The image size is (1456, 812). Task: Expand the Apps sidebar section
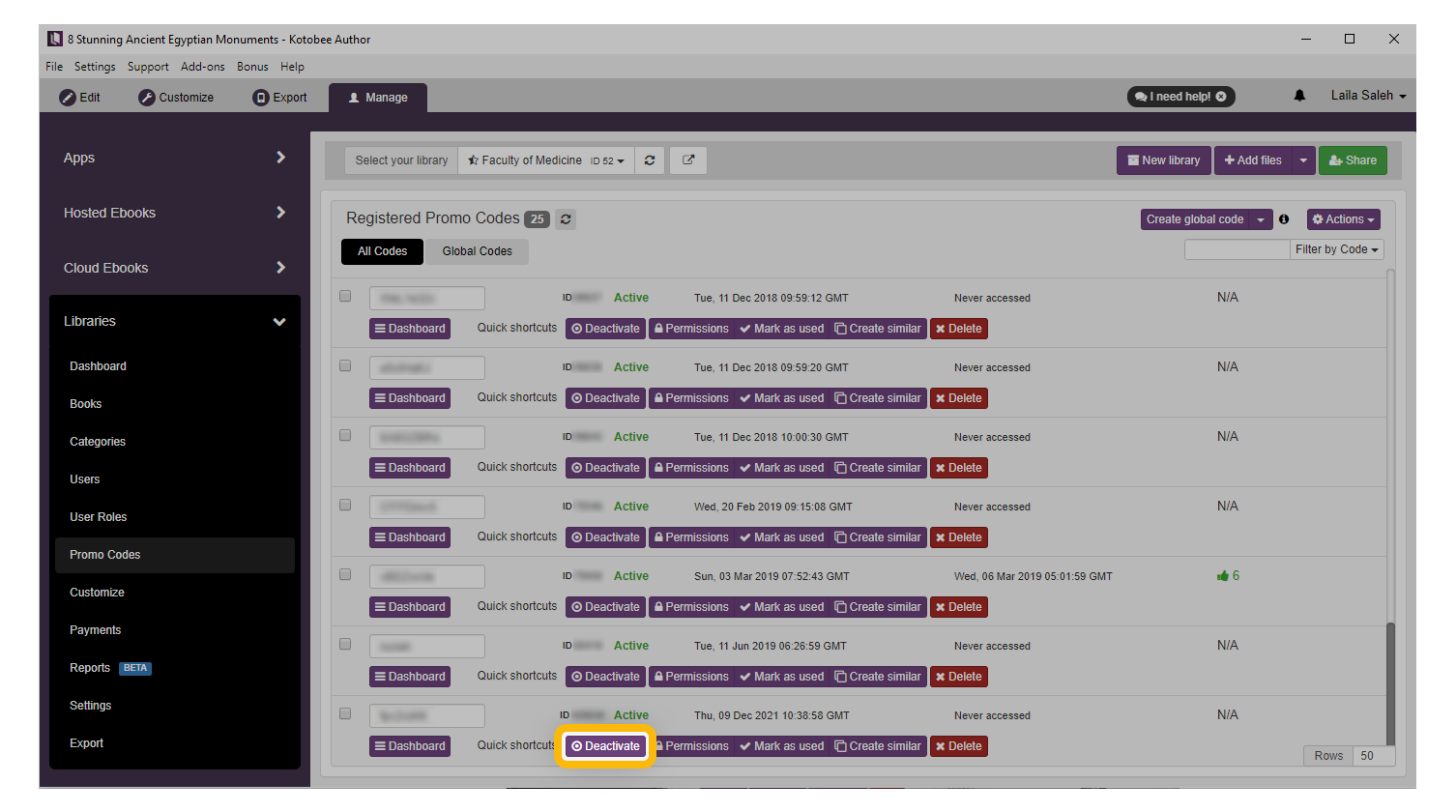tap(174, 158)
